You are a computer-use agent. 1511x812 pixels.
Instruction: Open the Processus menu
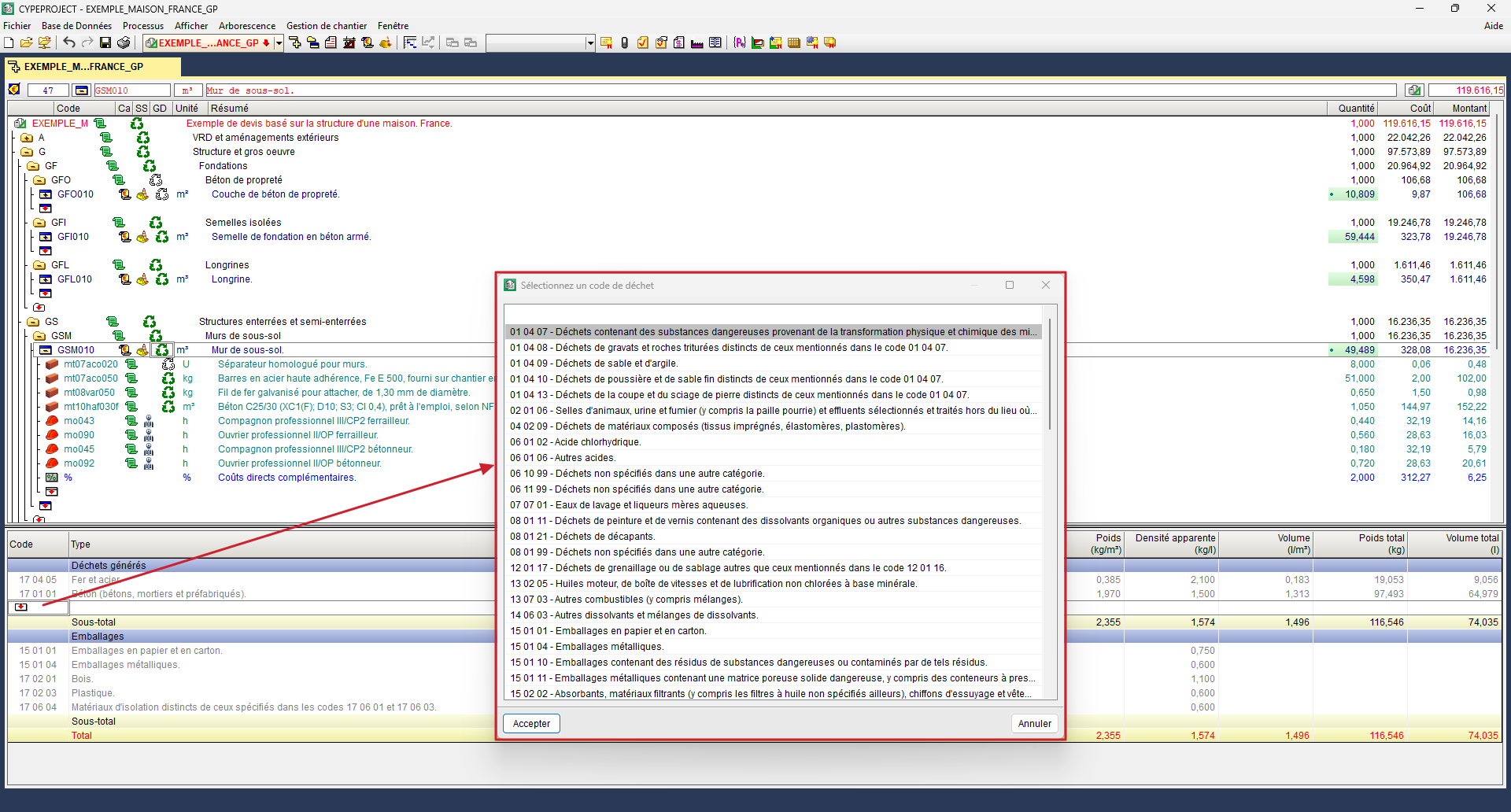point(143,26)
